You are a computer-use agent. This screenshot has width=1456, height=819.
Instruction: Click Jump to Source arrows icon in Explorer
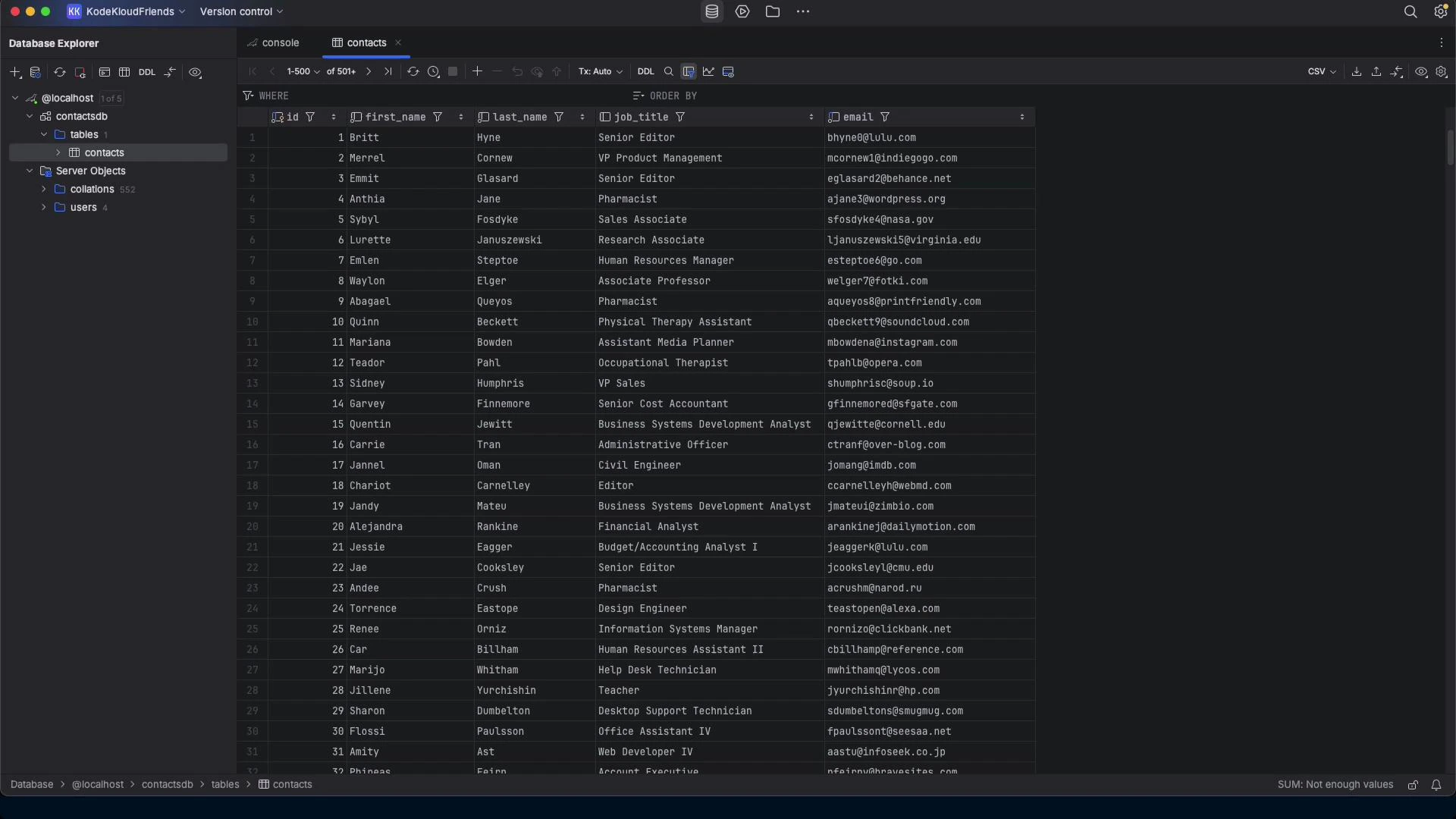[x=170, y=73]
